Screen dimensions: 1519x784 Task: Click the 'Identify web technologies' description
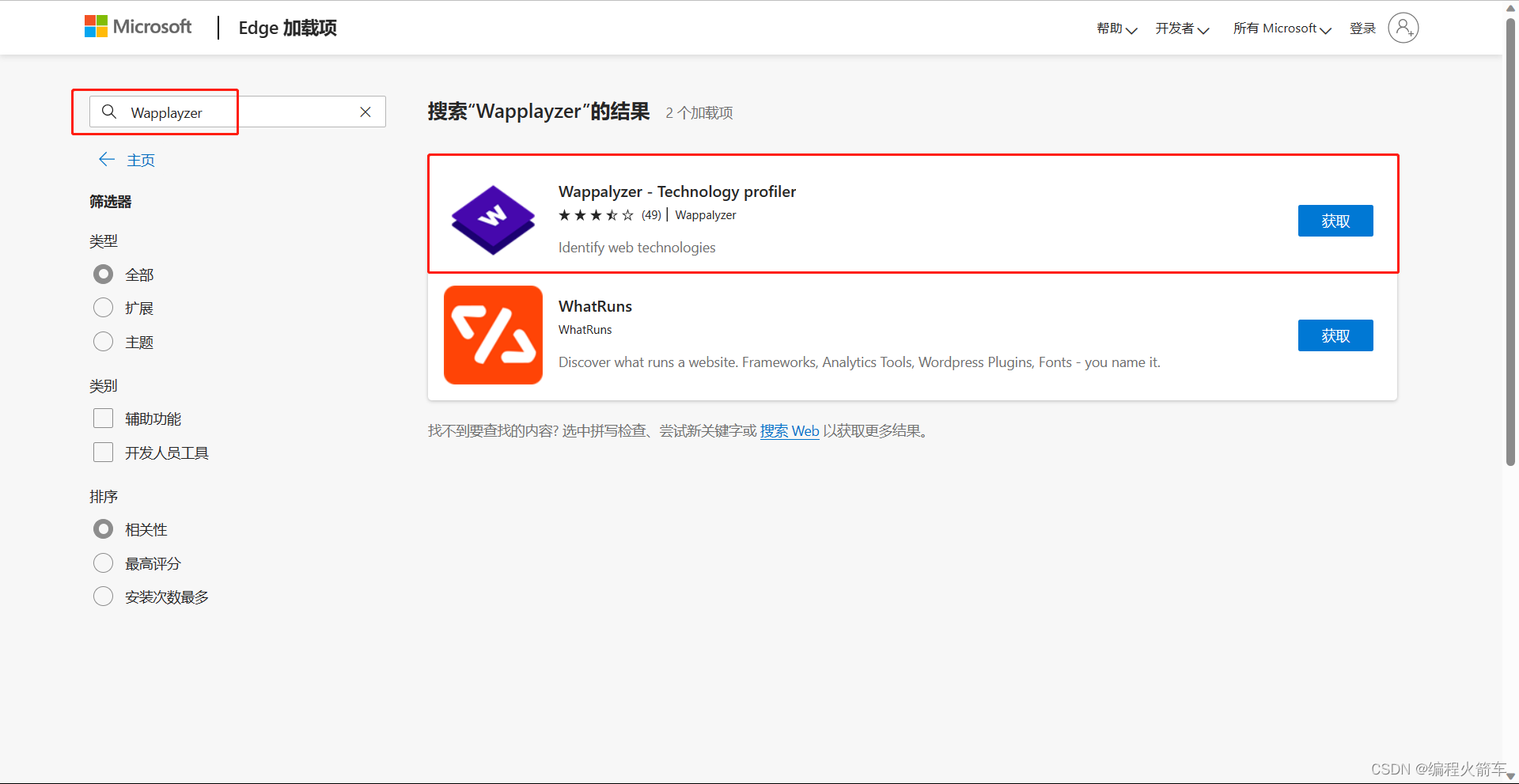(637, 248)
